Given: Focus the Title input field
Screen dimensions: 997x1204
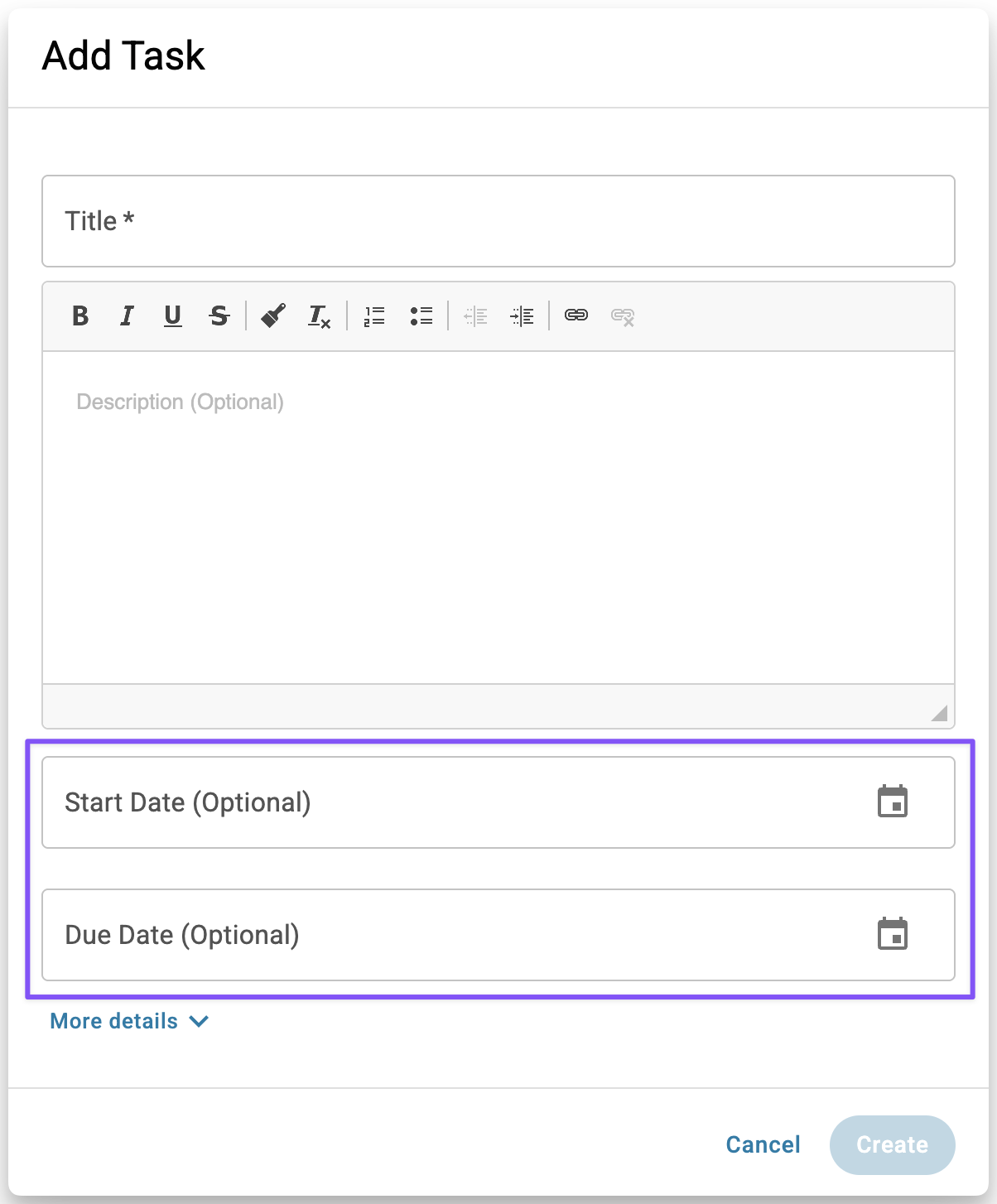Looking at the screenshot, I should coord(498,221).
